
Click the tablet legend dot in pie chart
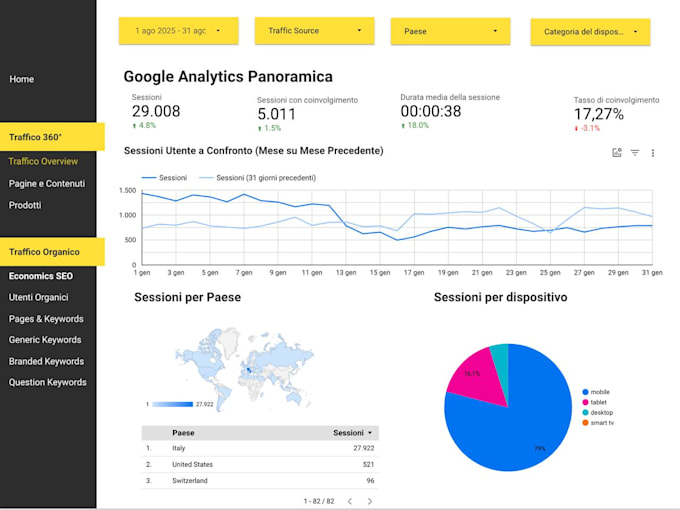[585, 402]
